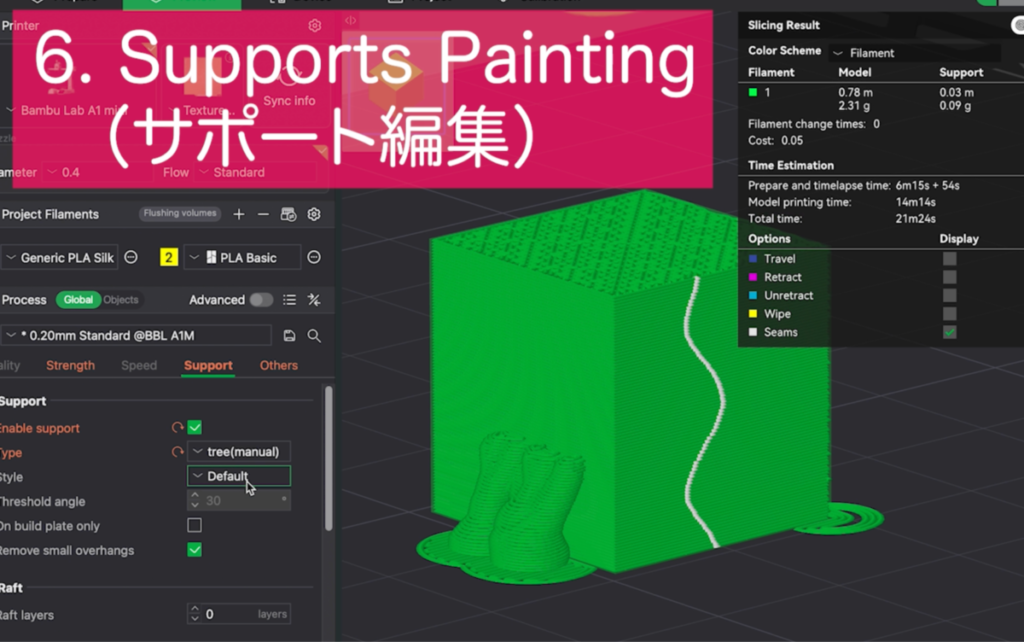Click the save process preset icon
The width and height of the screenshot is (1024, 642).
click(290, 336)
